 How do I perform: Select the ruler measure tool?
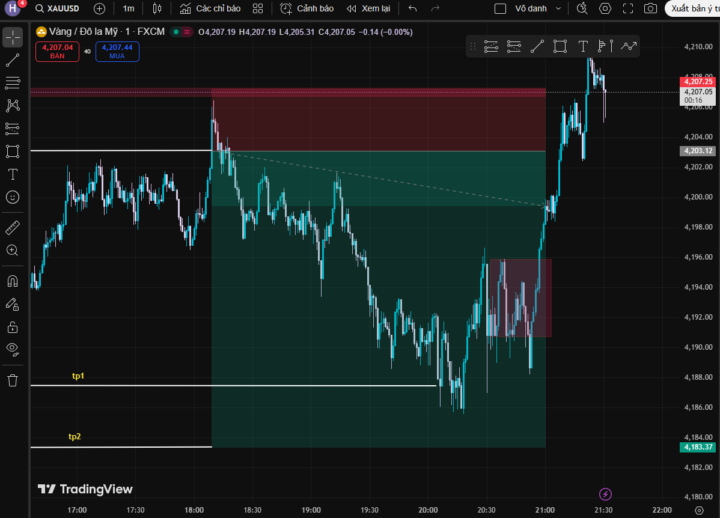point(13,228)
